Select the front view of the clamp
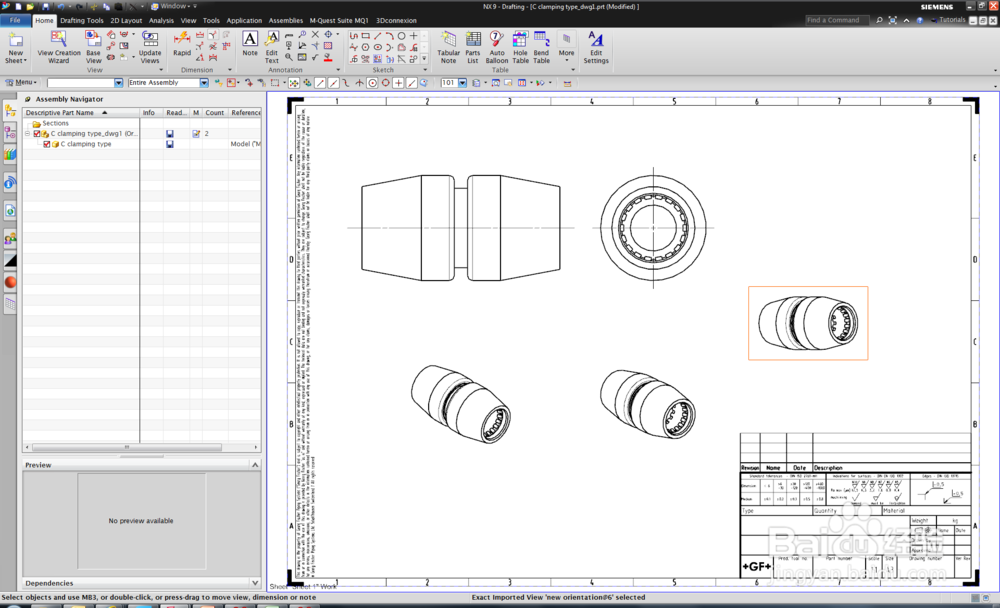The width and height of the screenshot is (1000, 608). [x=460, y=228]
